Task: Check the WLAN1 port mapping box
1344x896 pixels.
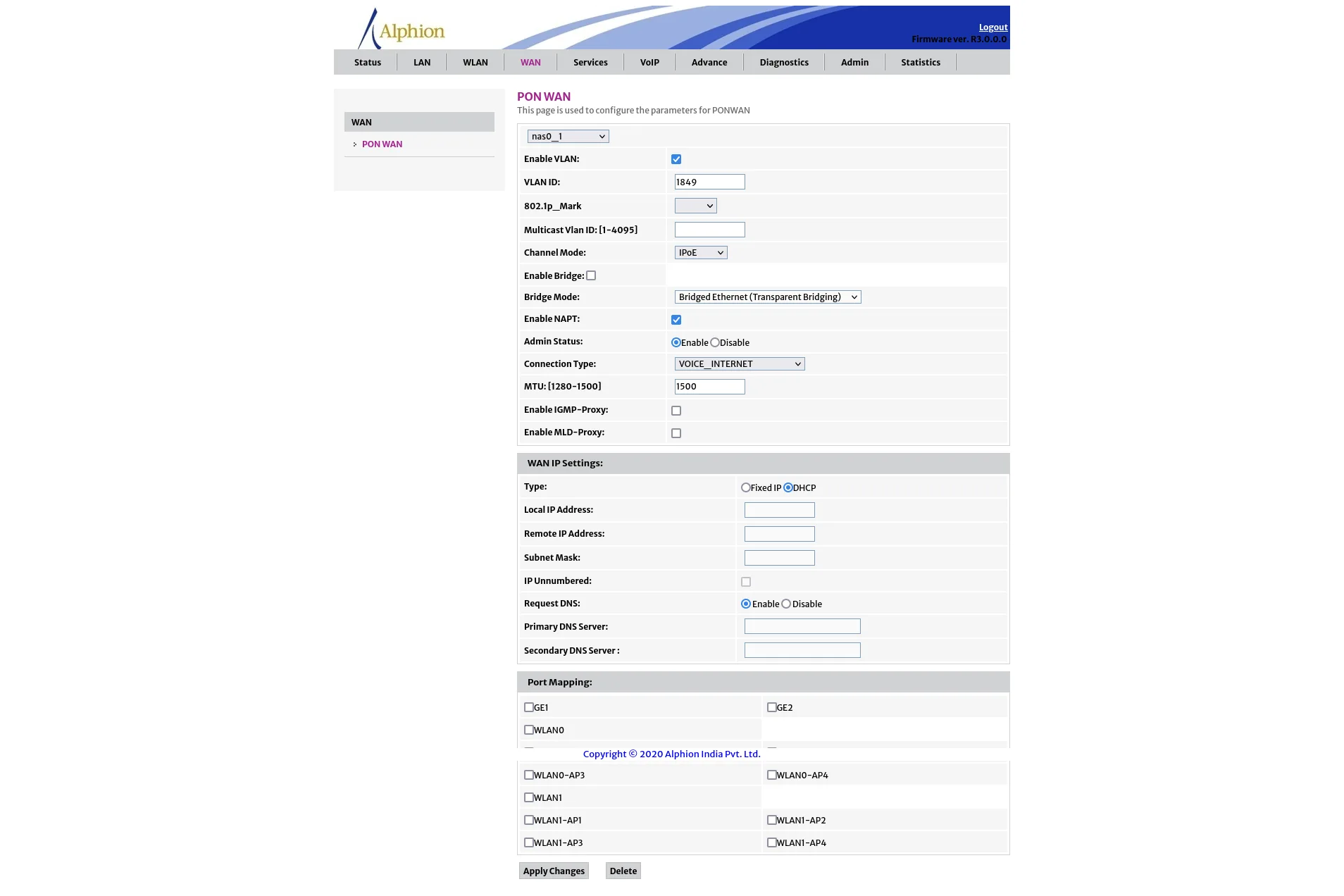Action: [x=529, y=797]
